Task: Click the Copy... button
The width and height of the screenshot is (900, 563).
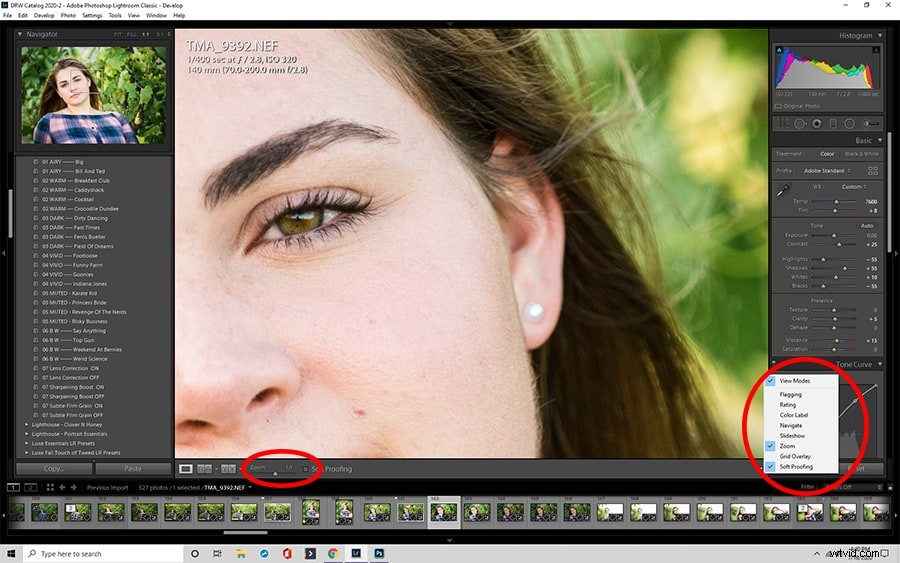Action: 54,469
